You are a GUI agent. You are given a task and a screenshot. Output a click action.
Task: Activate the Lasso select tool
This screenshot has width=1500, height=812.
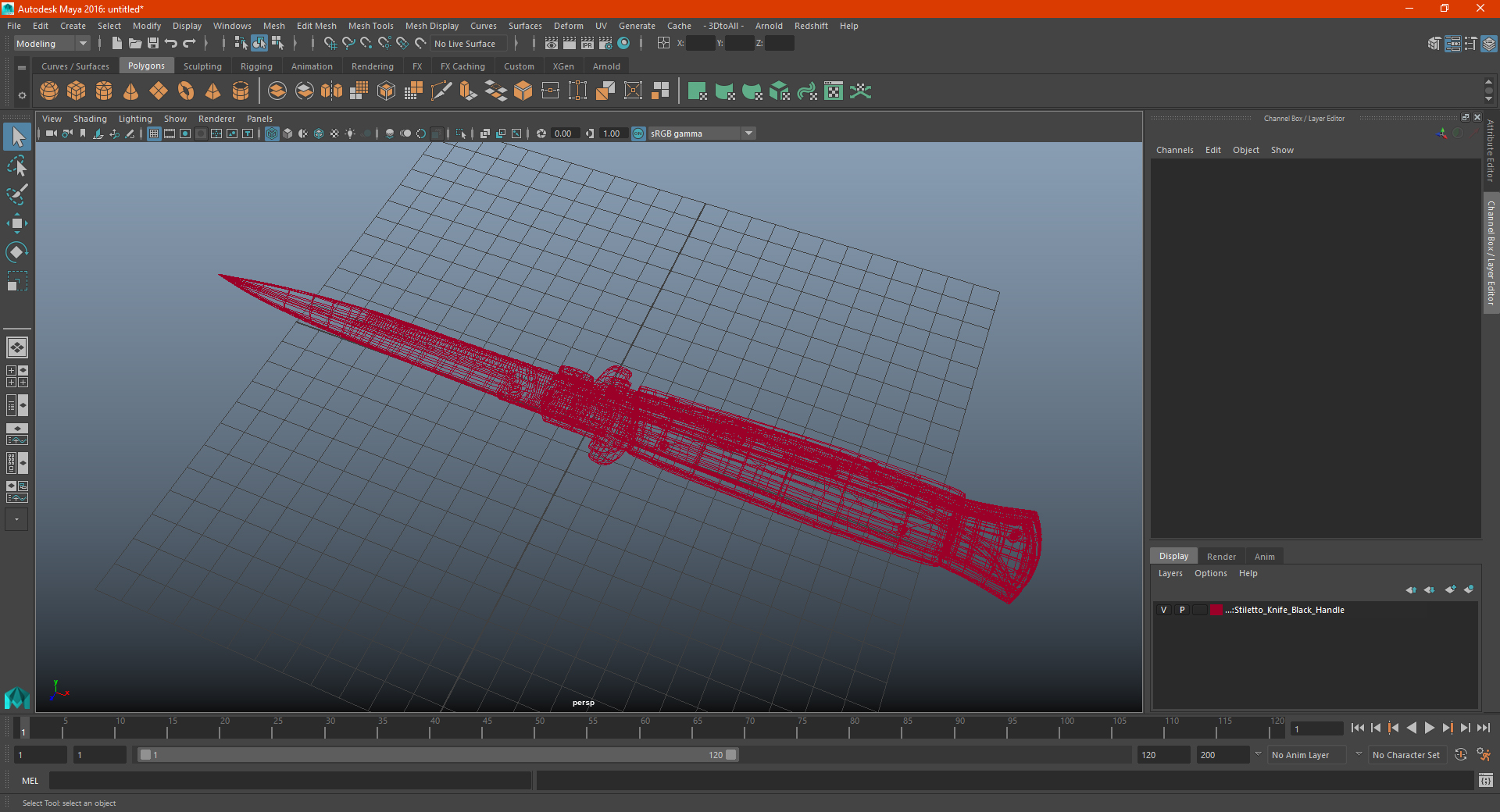[x=17, y=166]
